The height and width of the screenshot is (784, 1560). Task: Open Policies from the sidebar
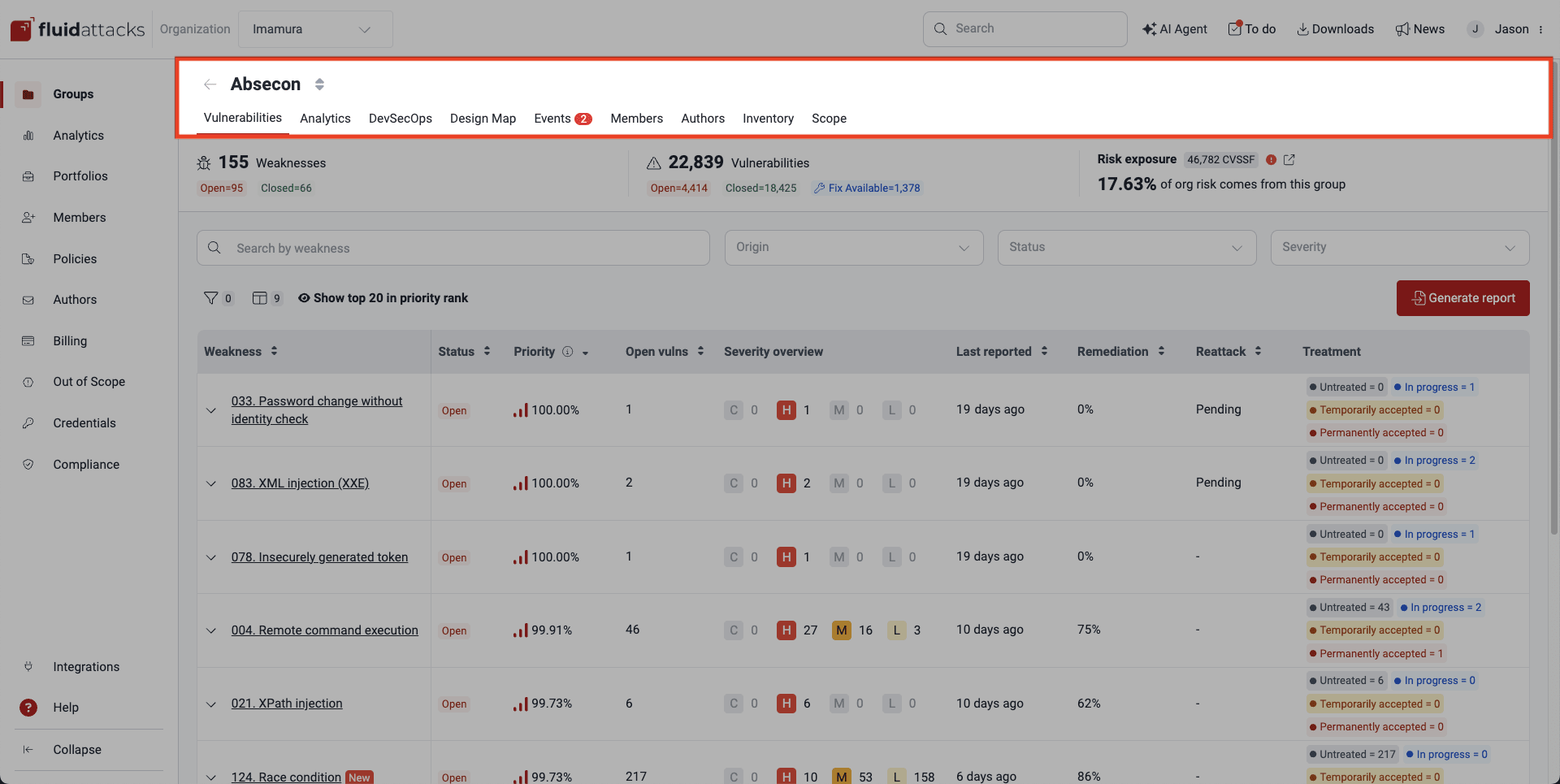[76, 258]
